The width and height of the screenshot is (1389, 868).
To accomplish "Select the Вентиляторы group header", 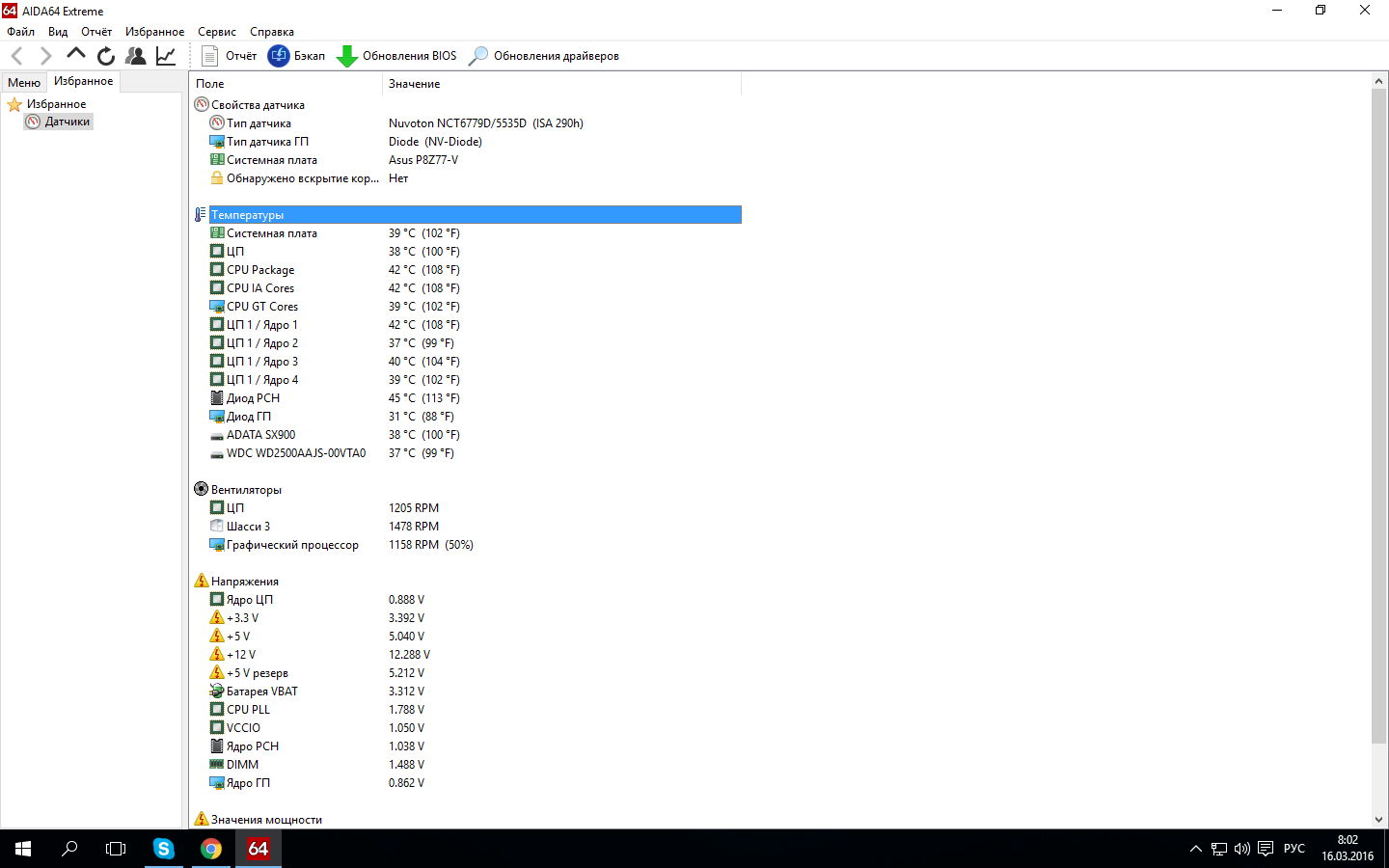I will tap(246, 490).
